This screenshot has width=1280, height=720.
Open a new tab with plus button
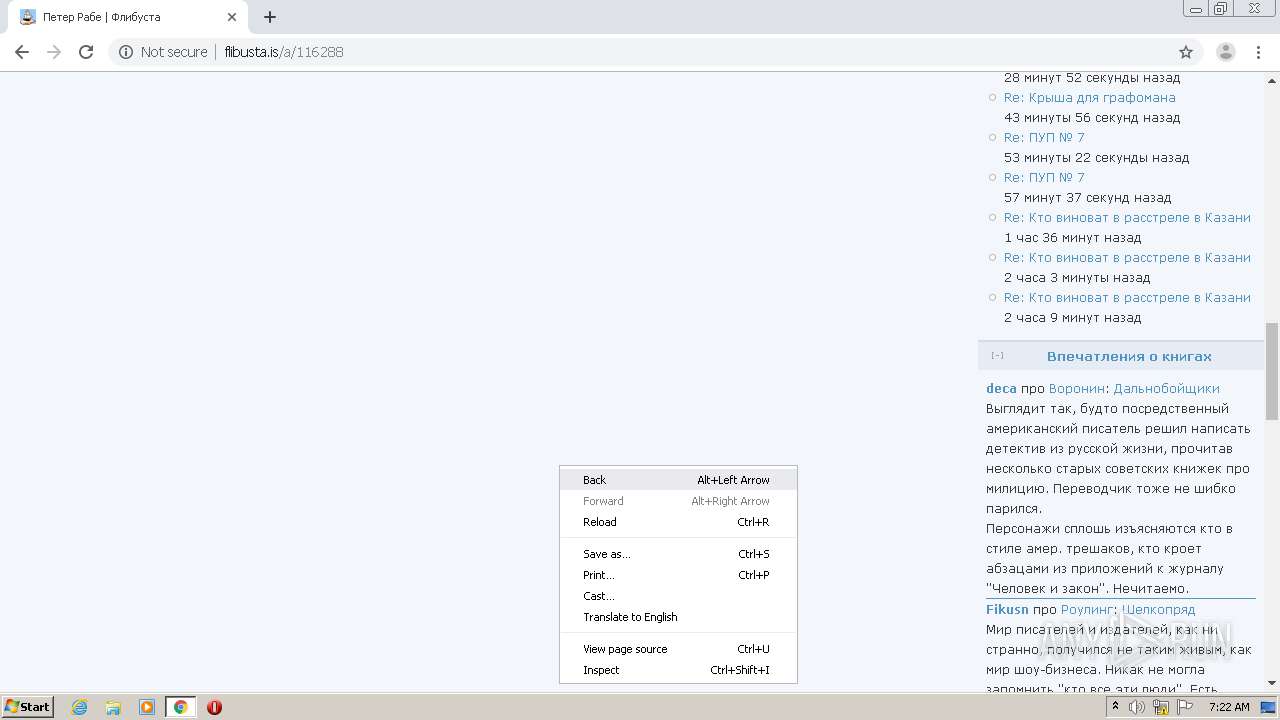click(270, 17)
